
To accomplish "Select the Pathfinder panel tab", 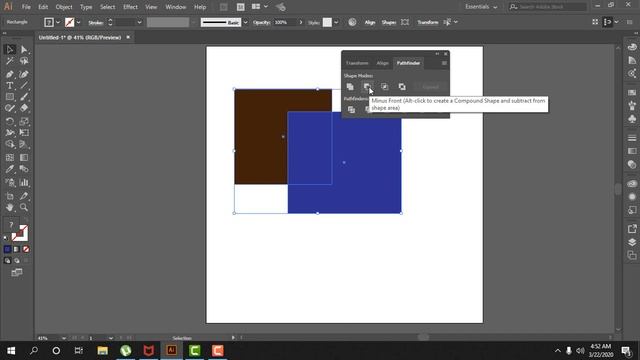I will 408,63.
